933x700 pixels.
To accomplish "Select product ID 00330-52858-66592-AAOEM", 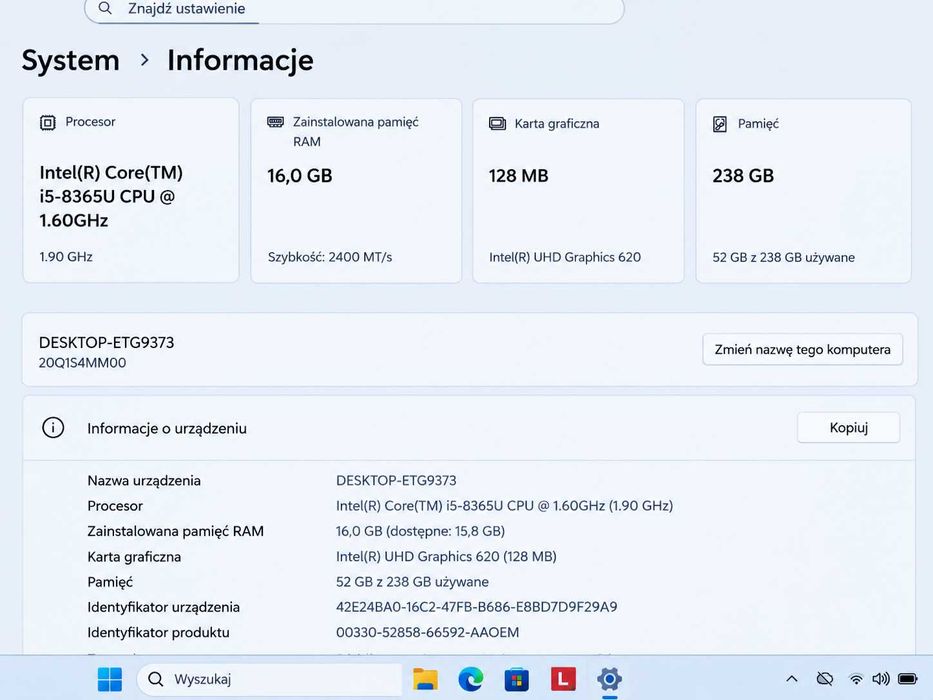I will tap(428, 632).
